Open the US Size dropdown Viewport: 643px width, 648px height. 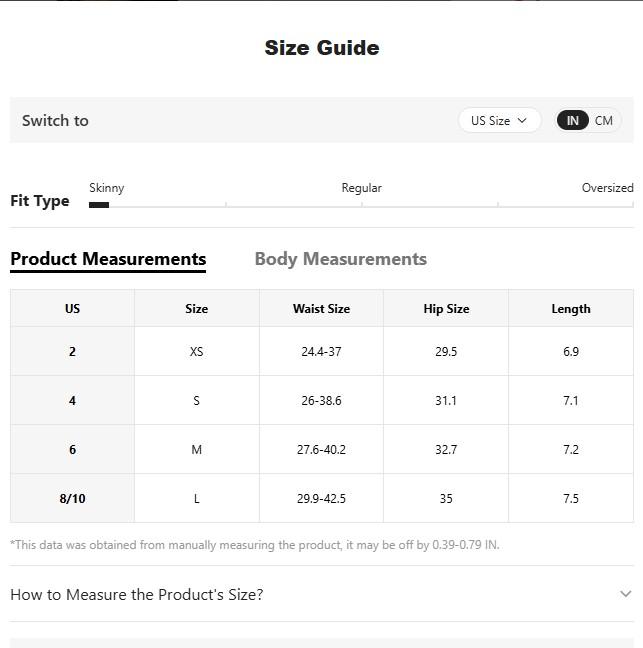[499, 120]
